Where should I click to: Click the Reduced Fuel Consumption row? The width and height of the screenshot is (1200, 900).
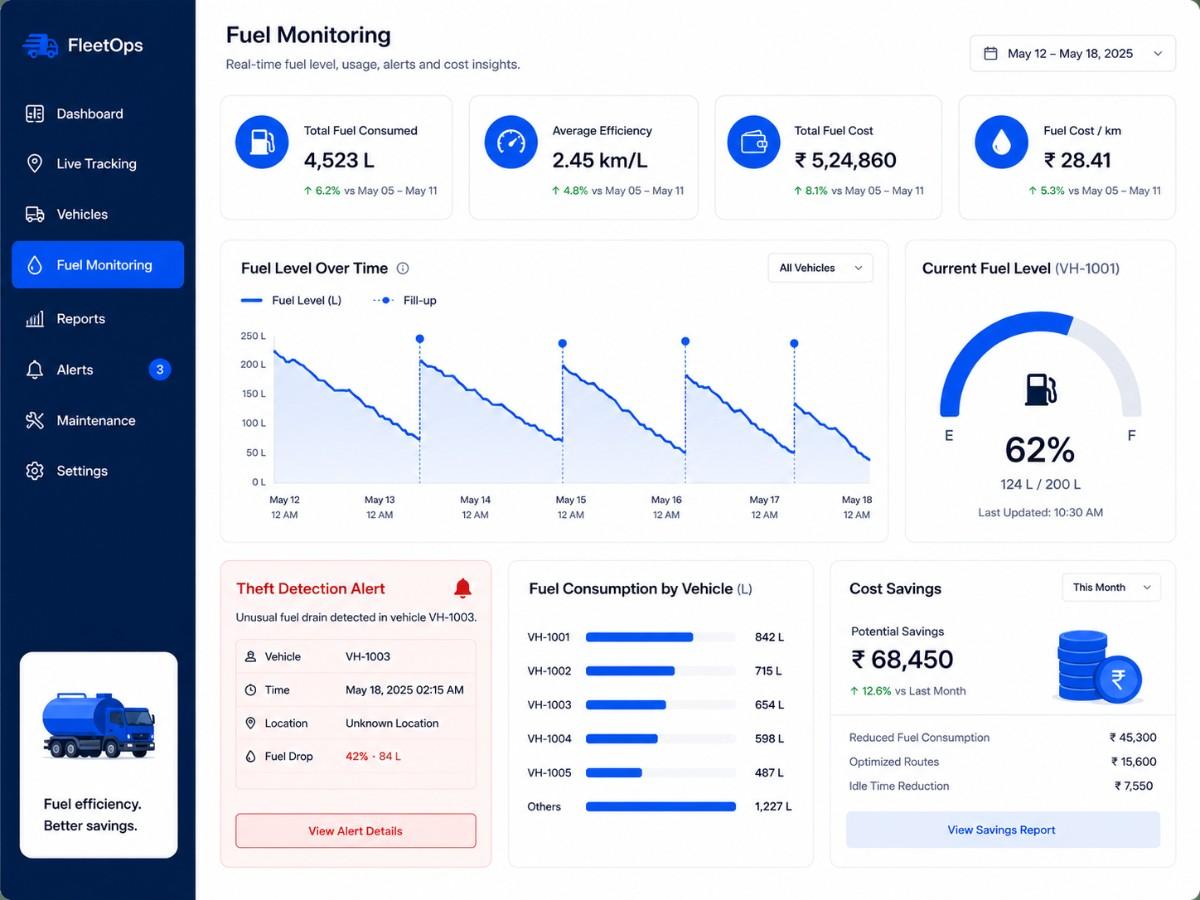pyautogui.click(x=1003, y=738)
